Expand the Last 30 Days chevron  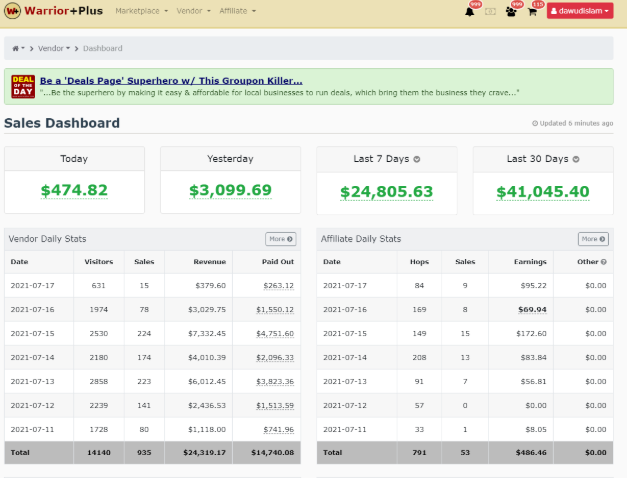(576, 159)
